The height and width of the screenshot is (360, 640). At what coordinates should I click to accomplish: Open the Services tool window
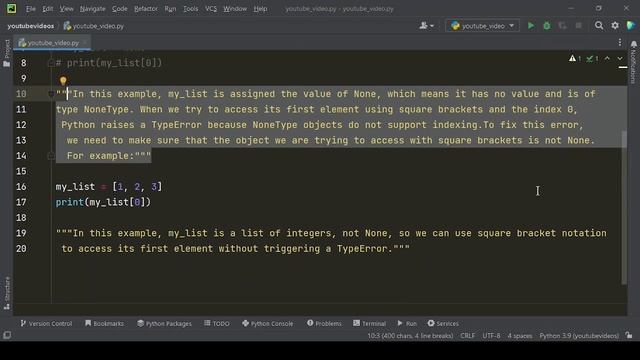tap(443, 323)
